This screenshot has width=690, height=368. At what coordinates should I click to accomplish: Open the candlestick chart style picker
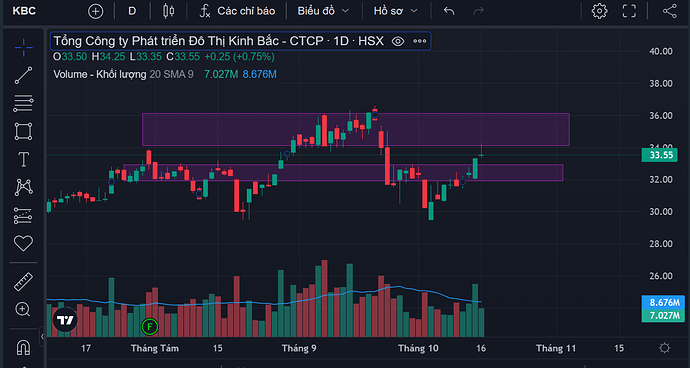click(x=168, y=11)
